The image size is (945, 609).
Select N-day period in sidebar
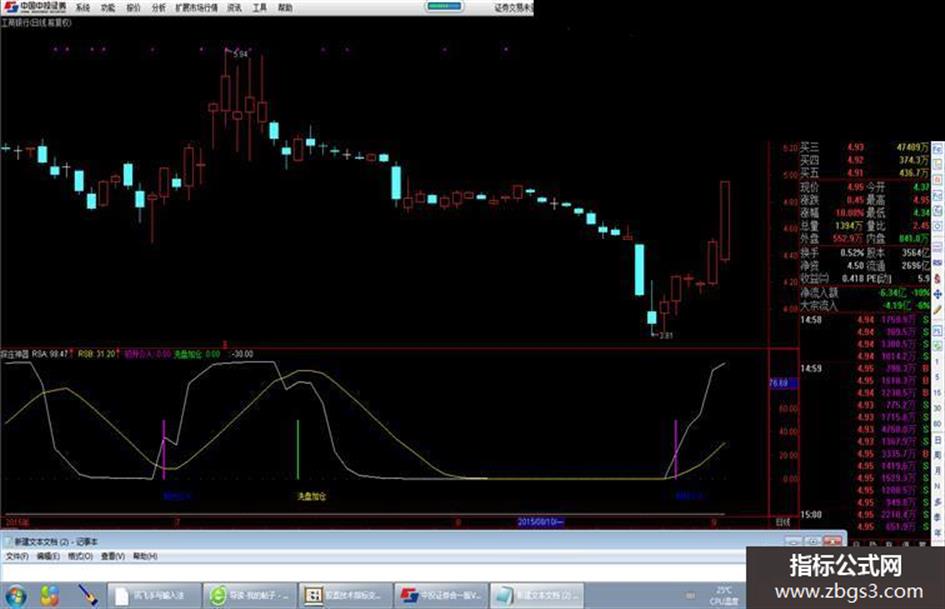[938, 486]
